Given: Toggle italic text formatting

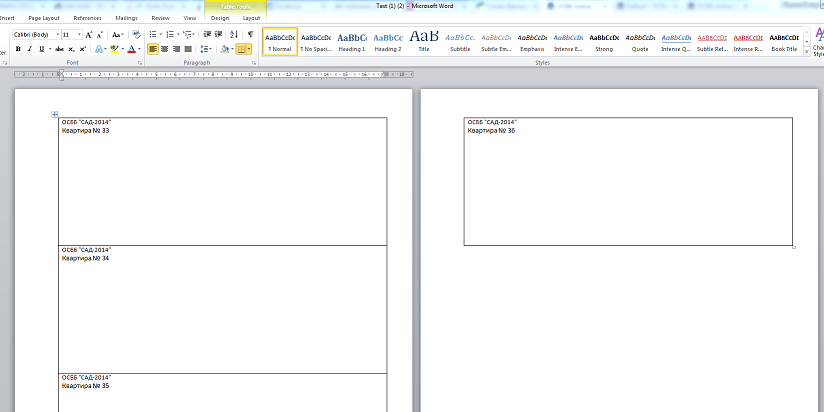Looking at the screenshot, I should (29, 48).
